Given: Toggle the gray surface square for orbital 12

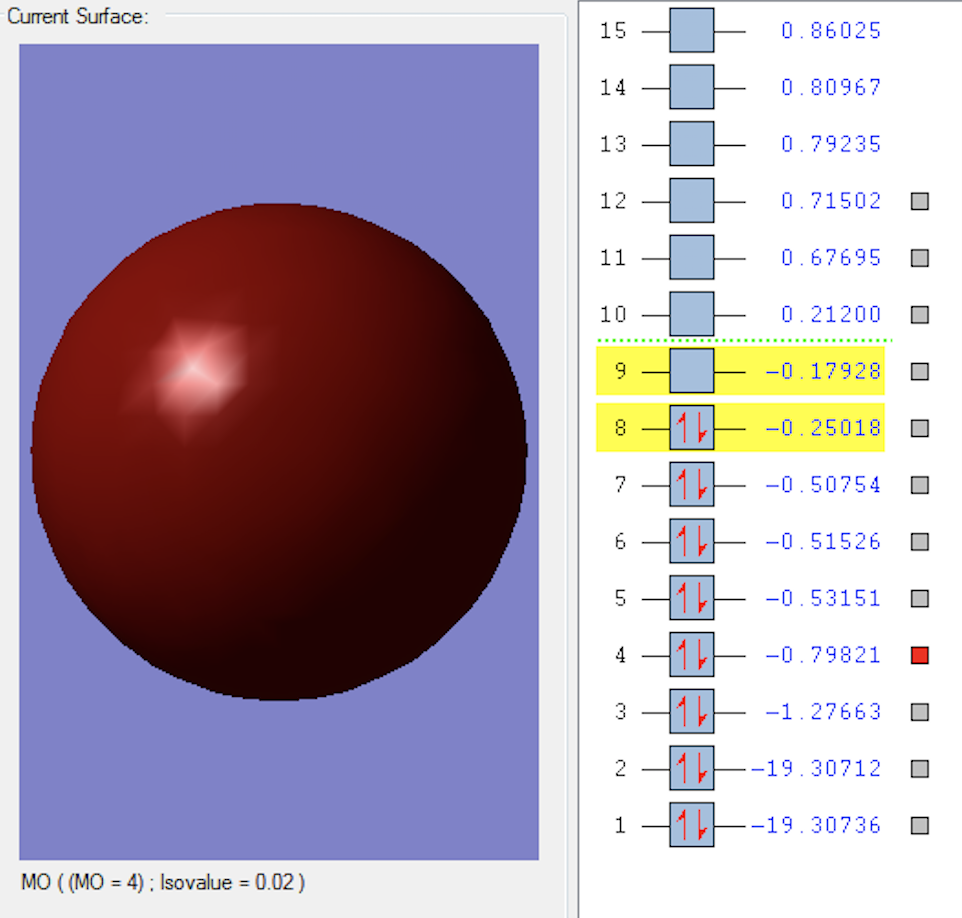Looking at the screenshot, I should click(x=920, y=201).
